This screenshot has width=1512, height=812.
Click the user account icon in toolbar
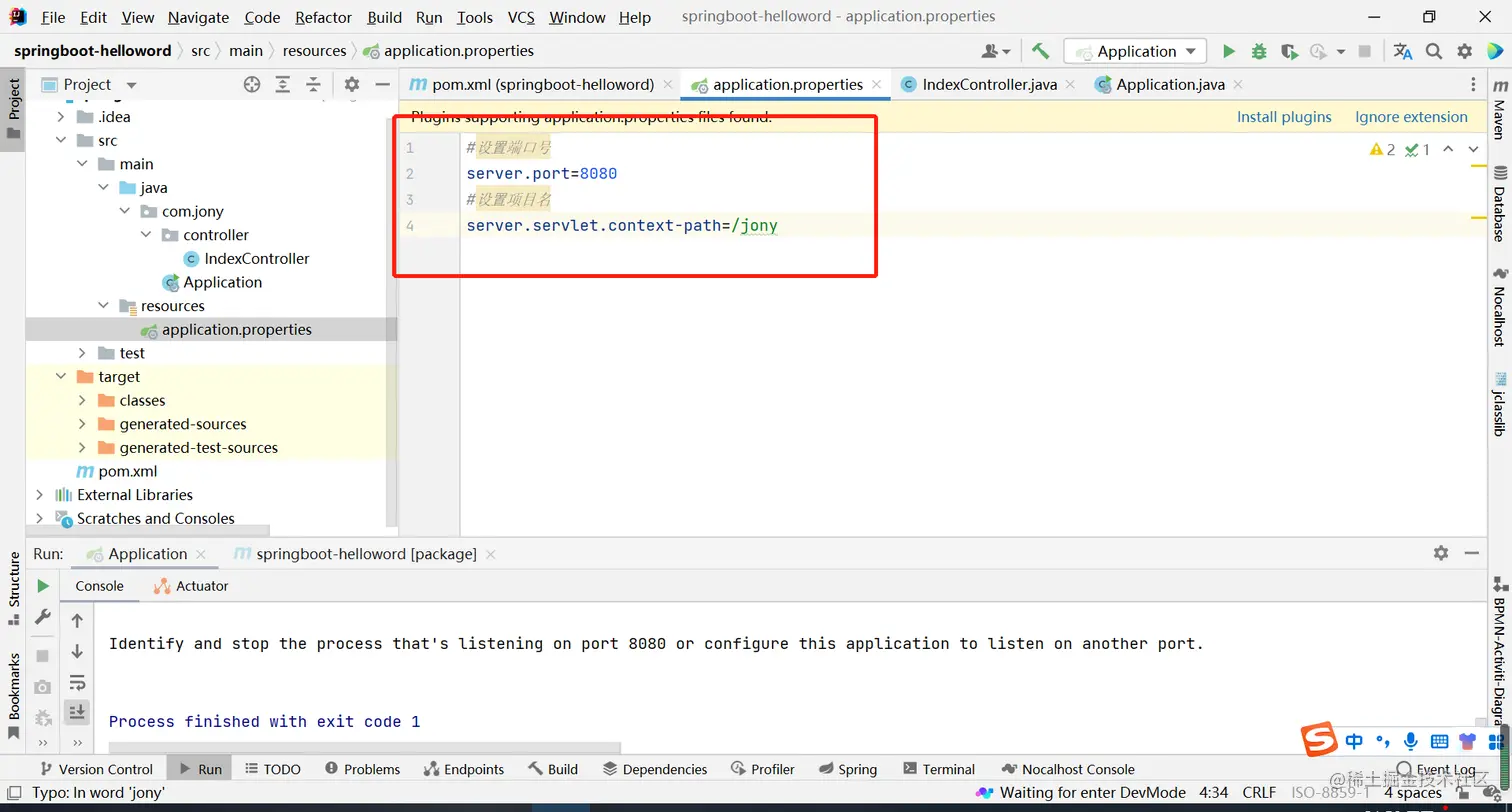click(995, 51)
